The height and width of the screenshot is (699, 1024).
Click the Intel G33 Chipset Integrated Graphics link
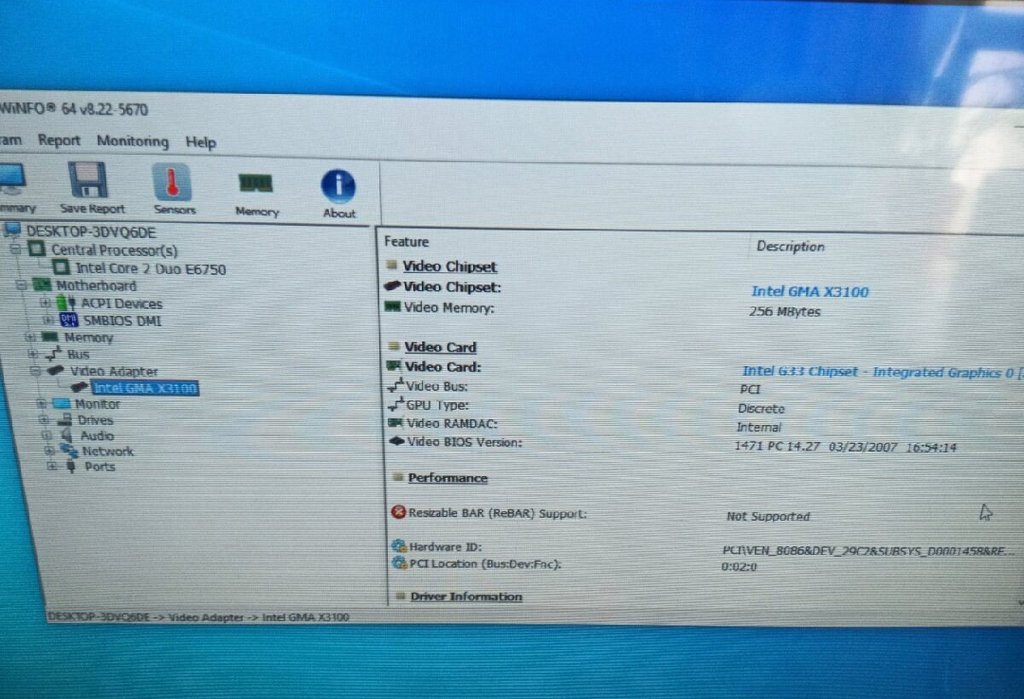882,372
